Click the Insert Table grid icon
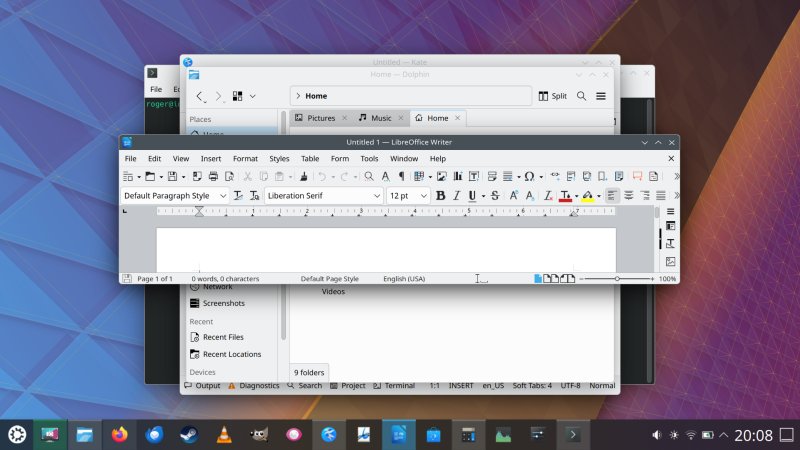This screenshot has width=800, height=450. click(x=419, y=177)
